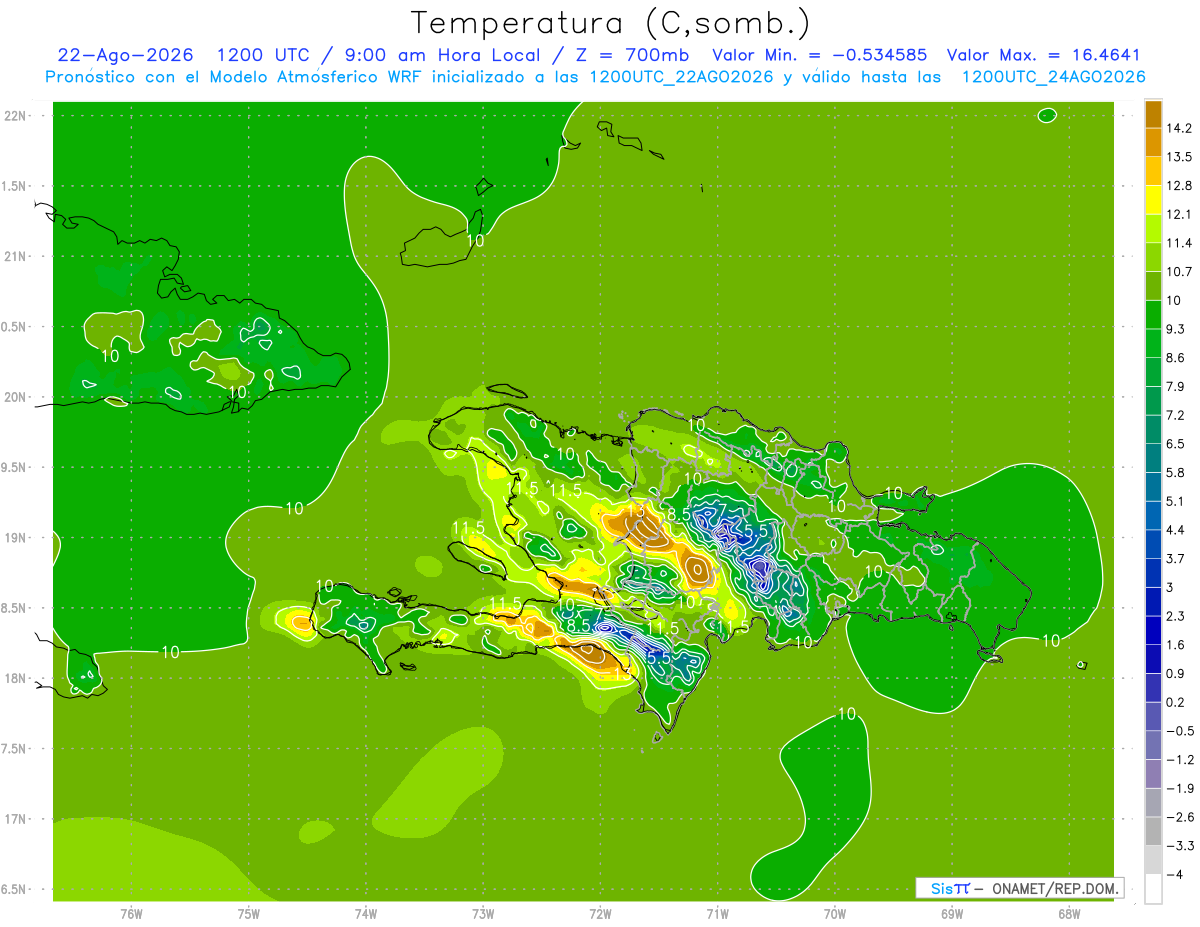Screen dimensions: 1200x927
Task: Click the '69W' longitude tick label
Action: [952, 913]
